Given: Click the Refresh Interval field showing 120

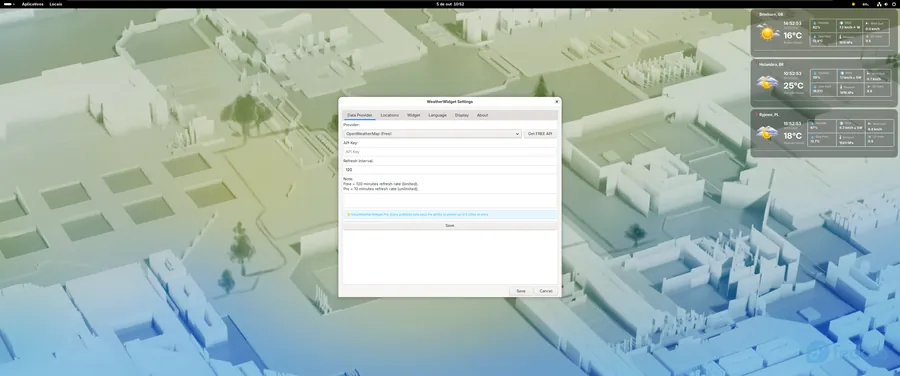Looking at the screenshot, I should (450, 170).
